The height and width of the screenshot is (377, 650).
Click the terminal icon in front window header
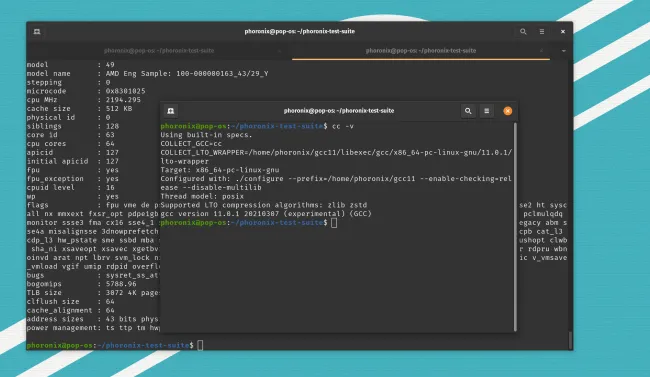click(171, 111)
